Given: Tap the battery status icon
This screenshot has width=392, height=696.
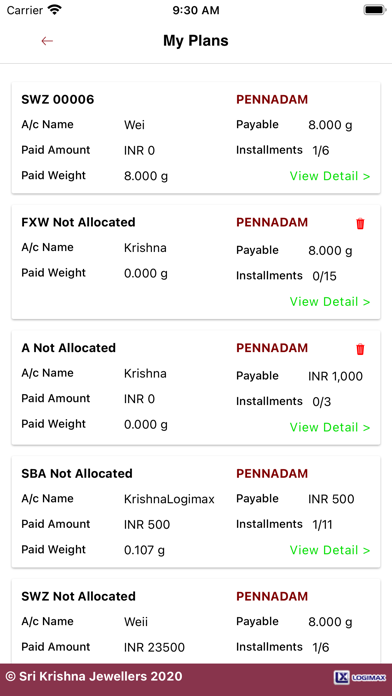Looking at the screenshot, I should 375,10.
